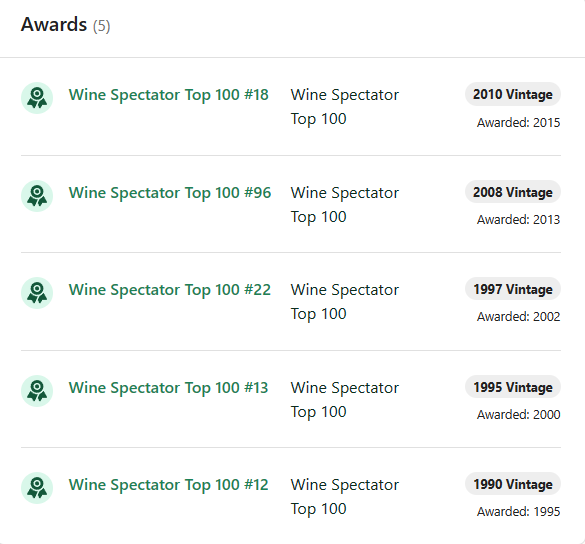Open the Wine Spectator Top 100 #96 link
Viewport: 585px width, 544px height.
170,193
